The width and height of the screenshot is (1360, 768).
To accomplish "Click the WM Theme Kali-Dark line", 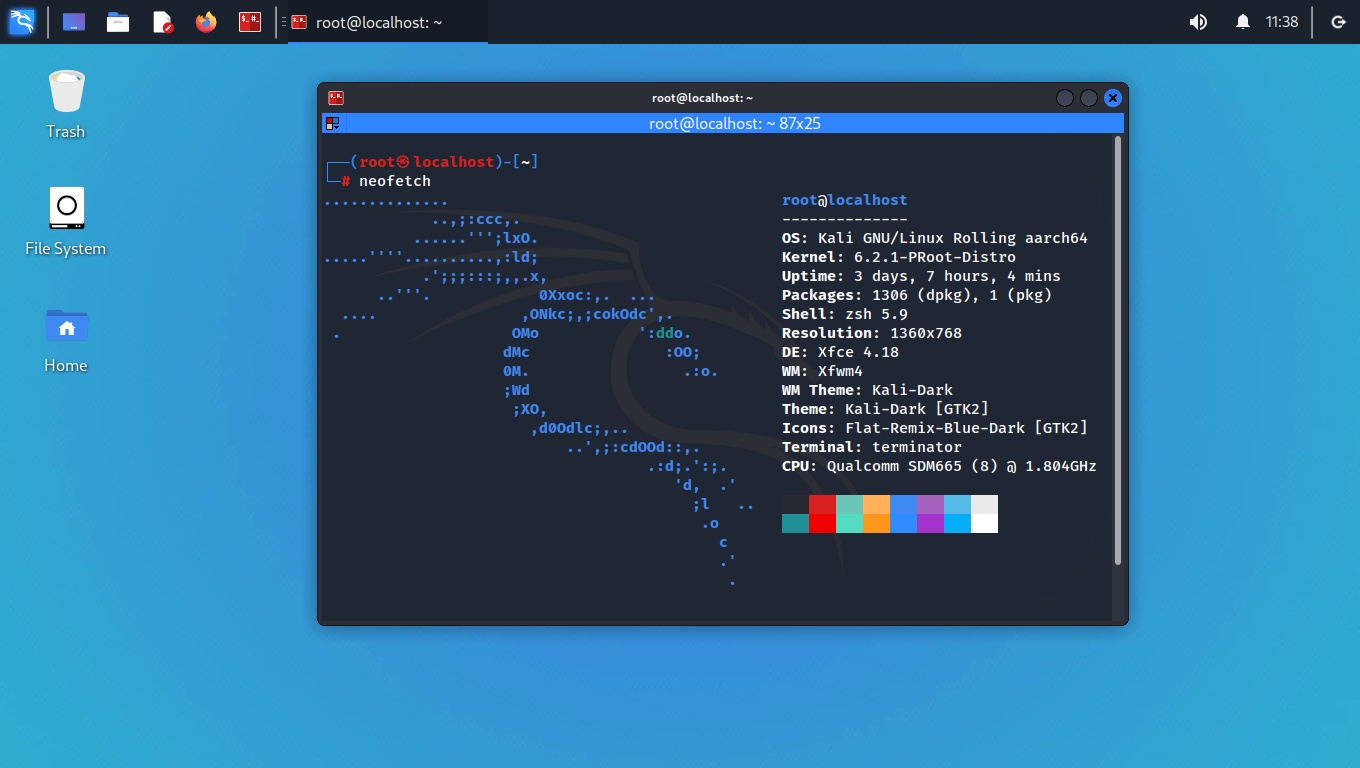I will point(867,390).
